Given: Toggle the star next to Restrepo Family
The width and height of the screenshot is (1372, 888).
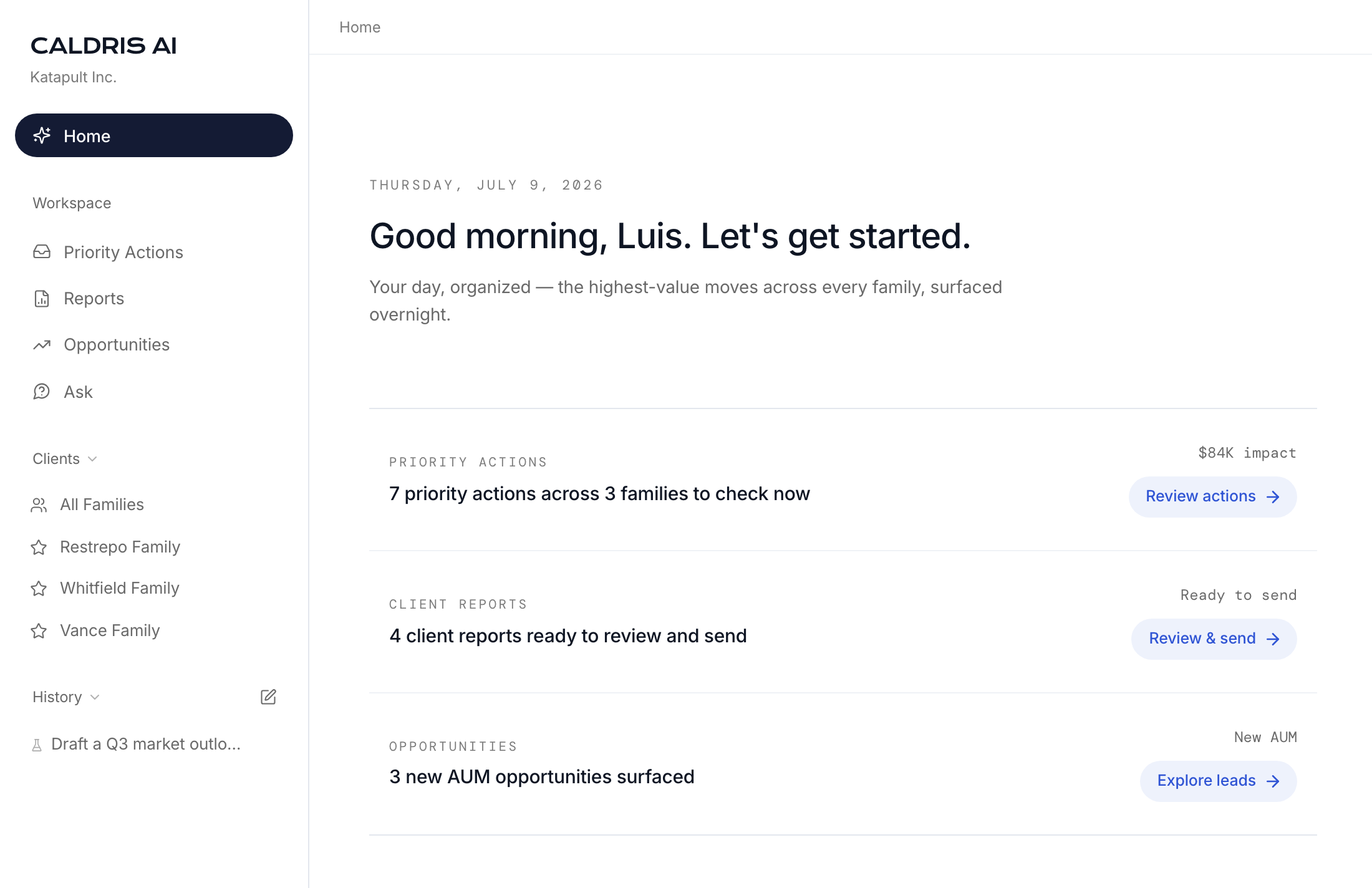Looking at the screenshot, I should click(x=39, y=547).
